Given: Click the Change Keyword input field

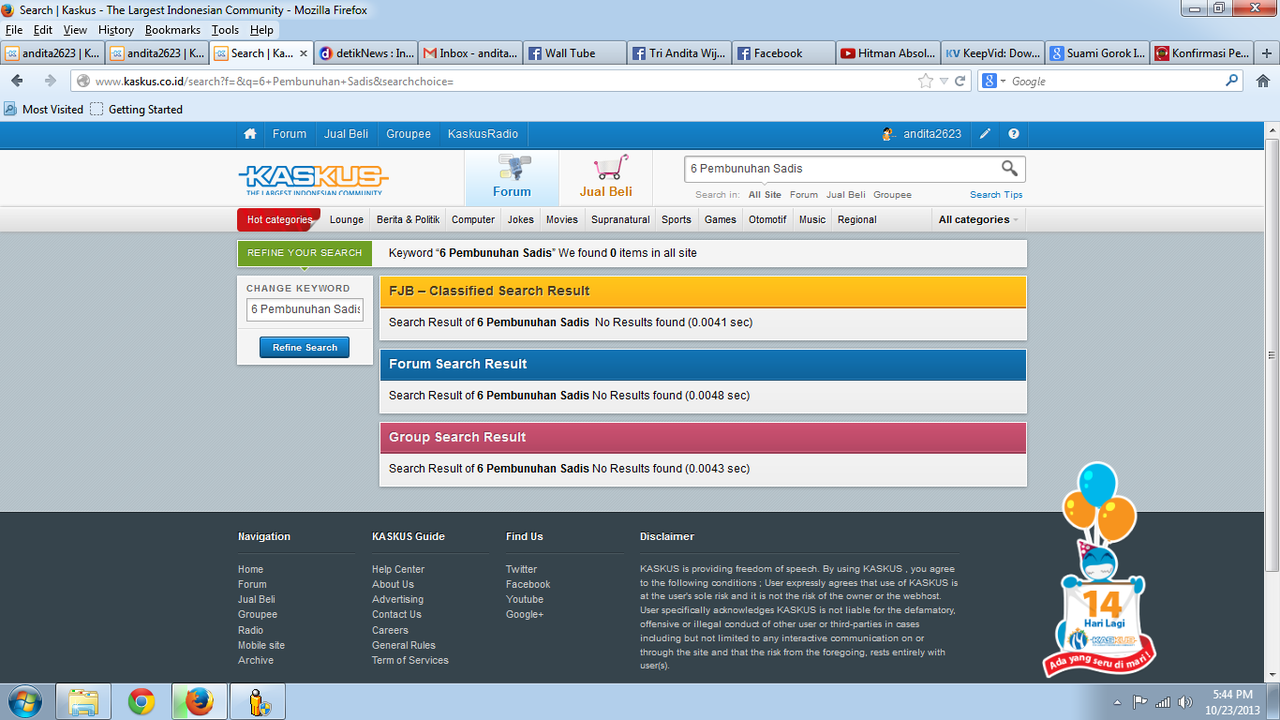Looking at the screenshot, I should coord(305,309).
